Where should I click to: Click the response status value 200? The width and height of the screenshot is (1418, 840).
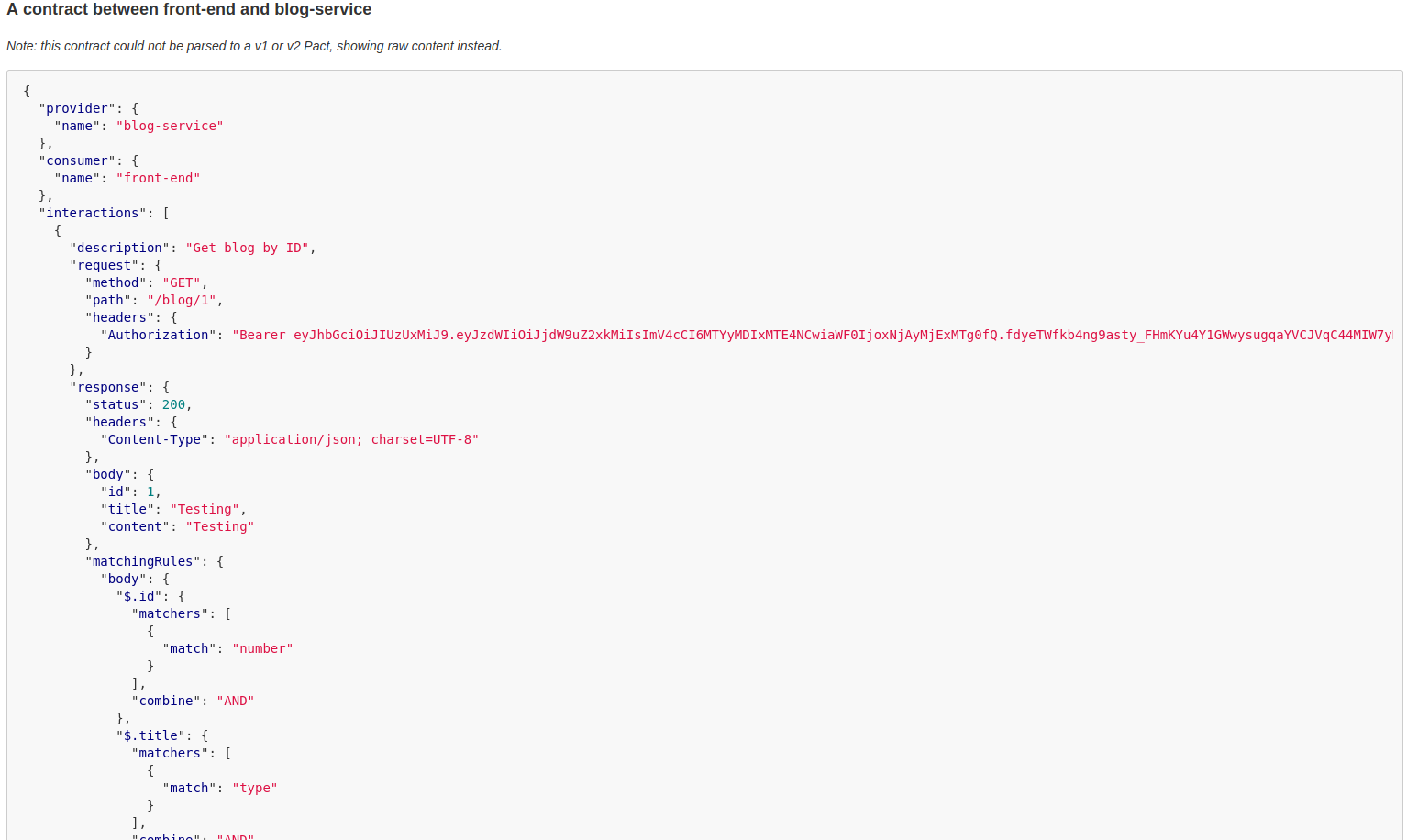pos(174,404)
